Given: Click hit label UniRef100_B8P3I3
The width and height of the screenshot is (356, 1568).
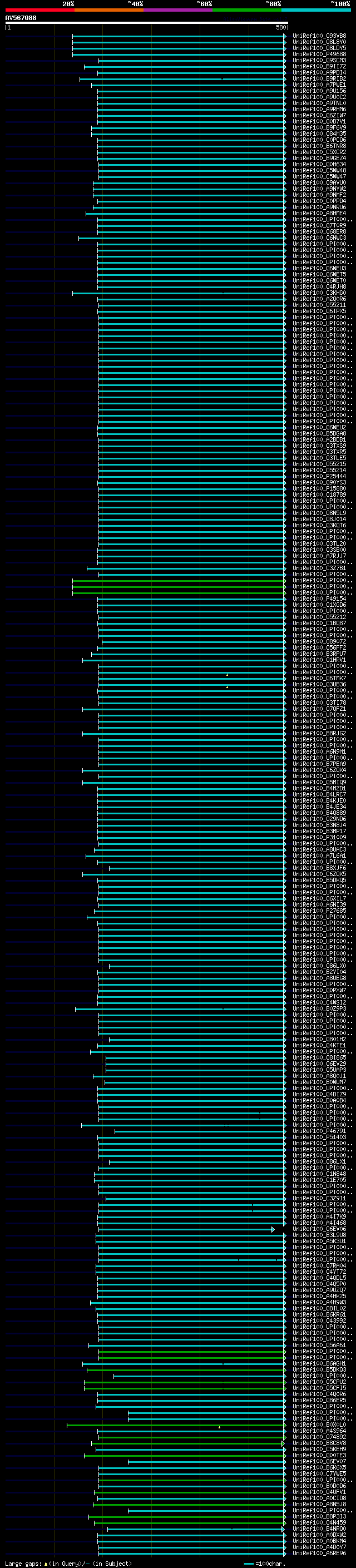Looking at the screenshot, I should coord(319,1516).
